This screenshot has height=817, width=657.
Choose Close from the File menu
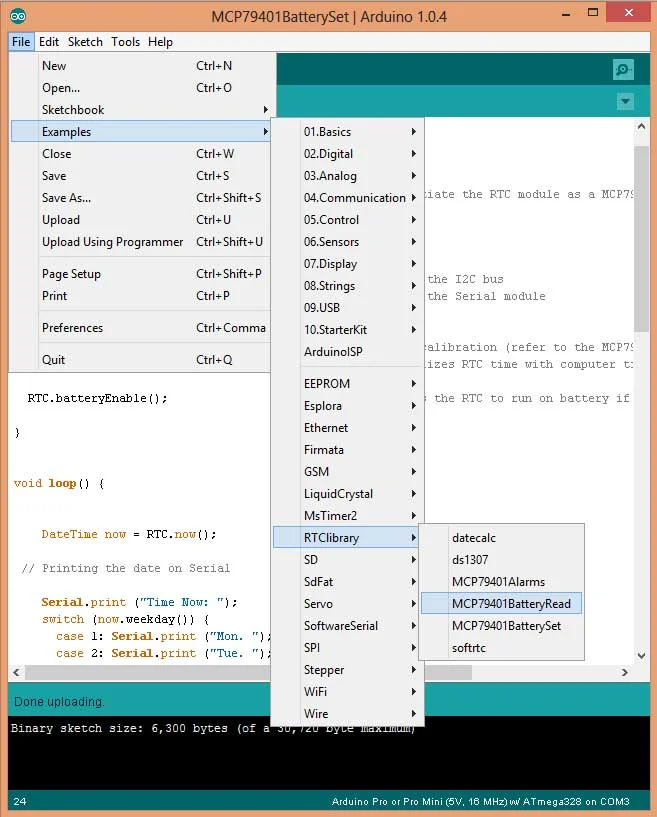point(141,154)
